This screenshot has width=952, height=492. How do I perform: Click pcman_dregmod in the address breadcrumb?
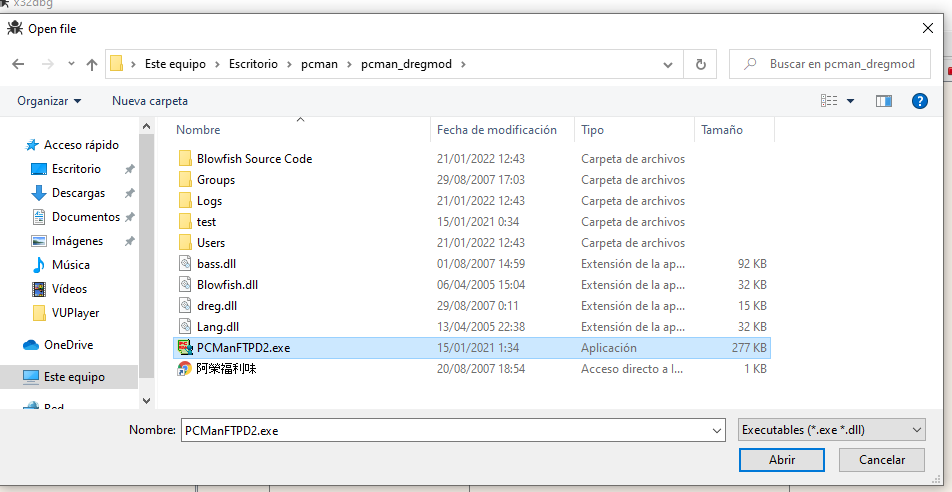tap(406, 64)
